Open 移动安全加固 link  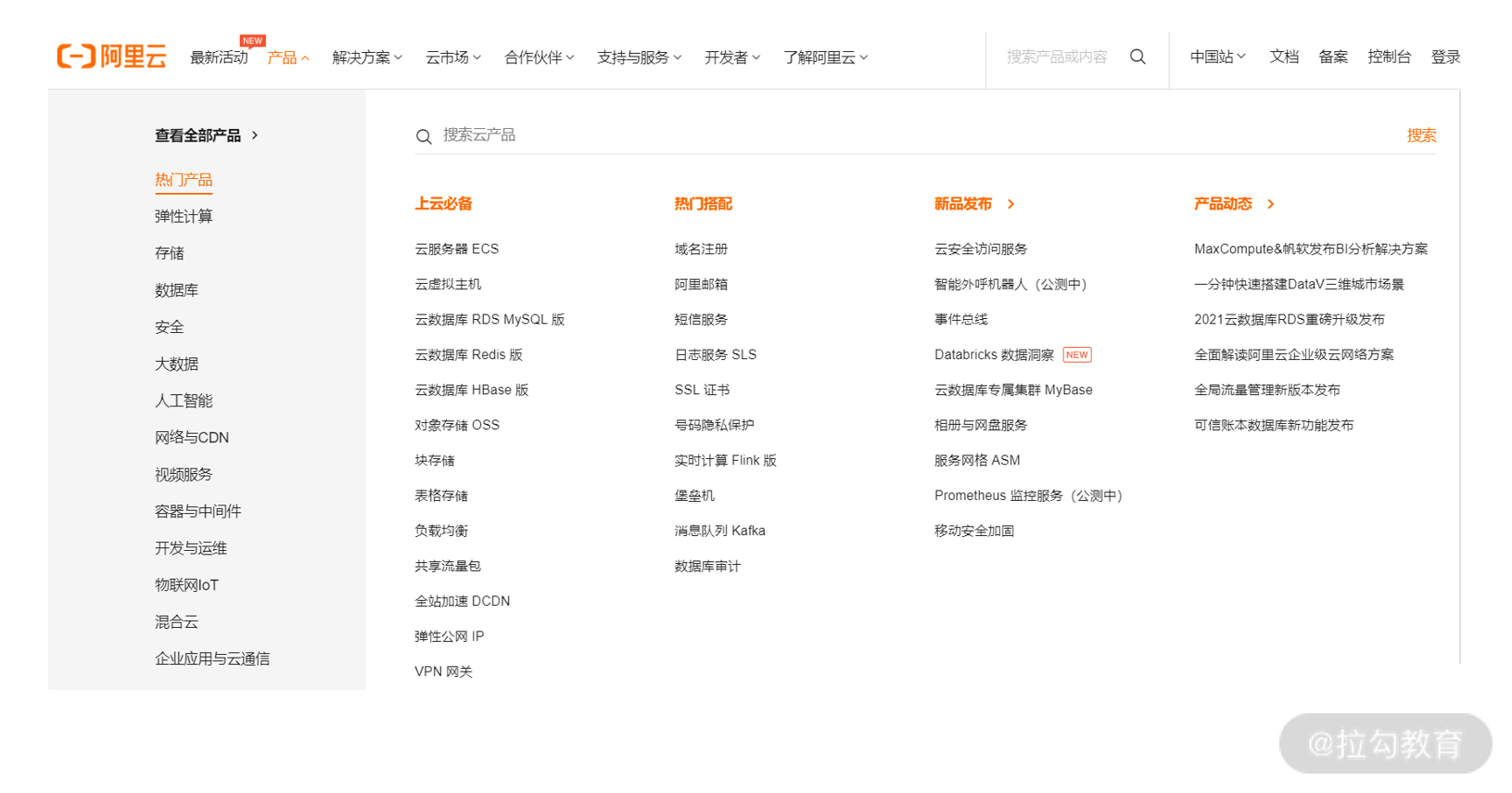click(974, 531)
